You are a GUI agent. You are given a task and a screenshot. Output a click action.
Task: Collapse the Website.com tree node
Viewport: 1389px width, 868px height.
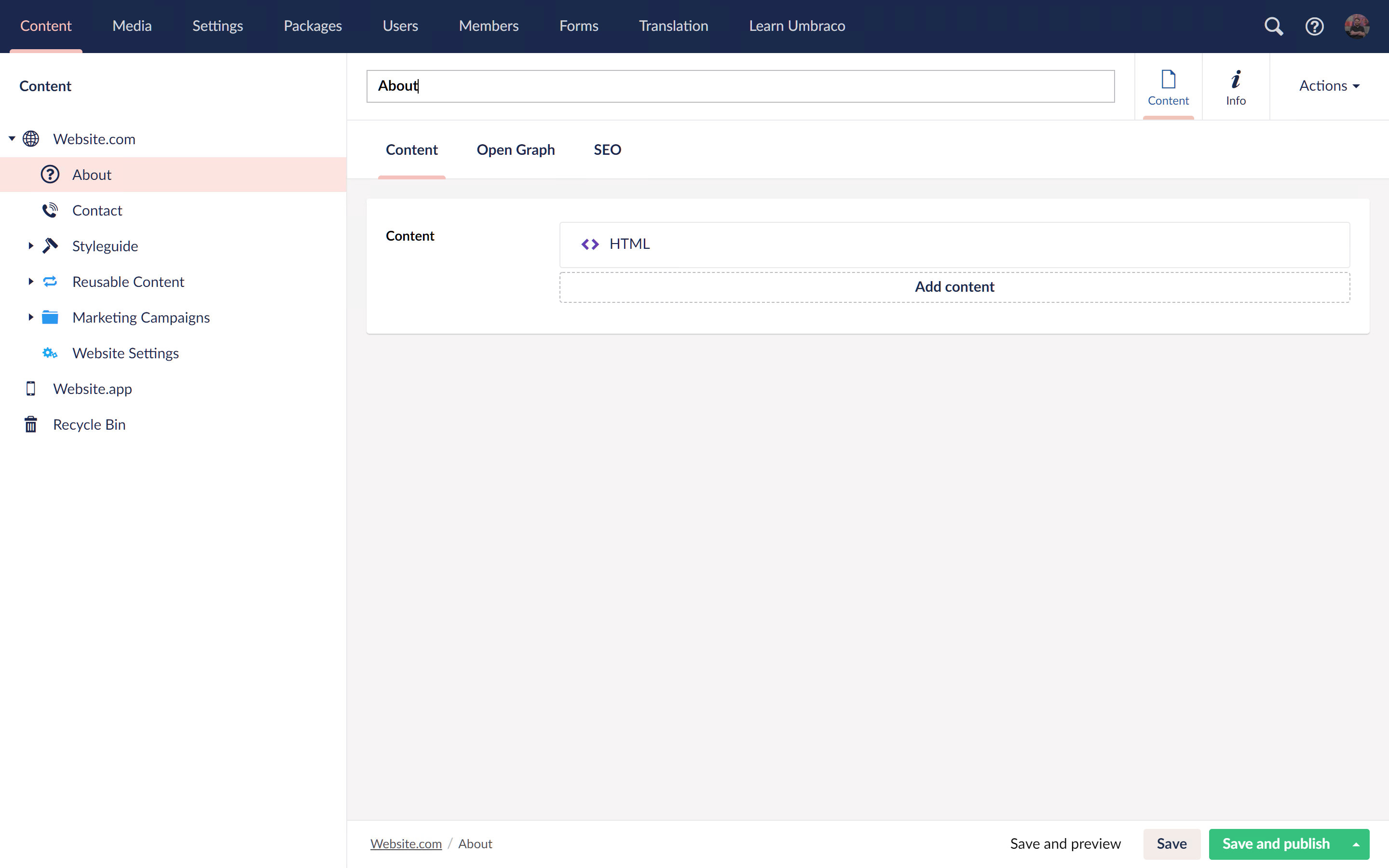pyautogui.click(x=12, y=139)
